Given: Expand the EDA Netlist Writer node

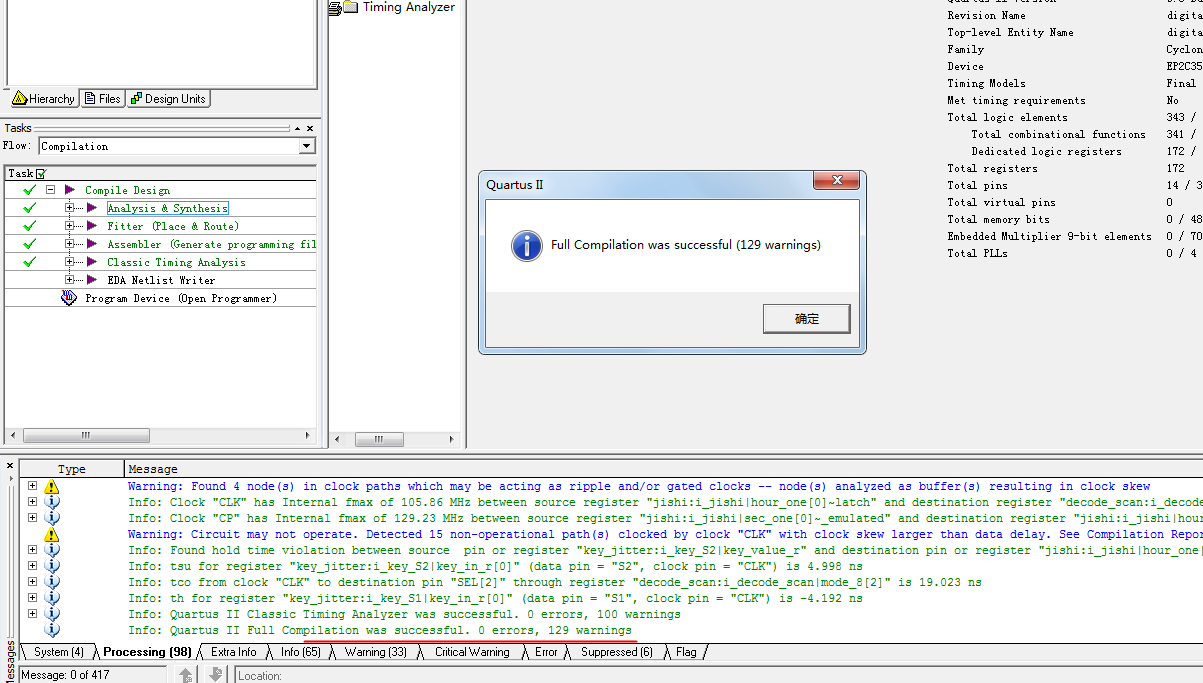Looking at the screenshot, I should tap(70, 280).
